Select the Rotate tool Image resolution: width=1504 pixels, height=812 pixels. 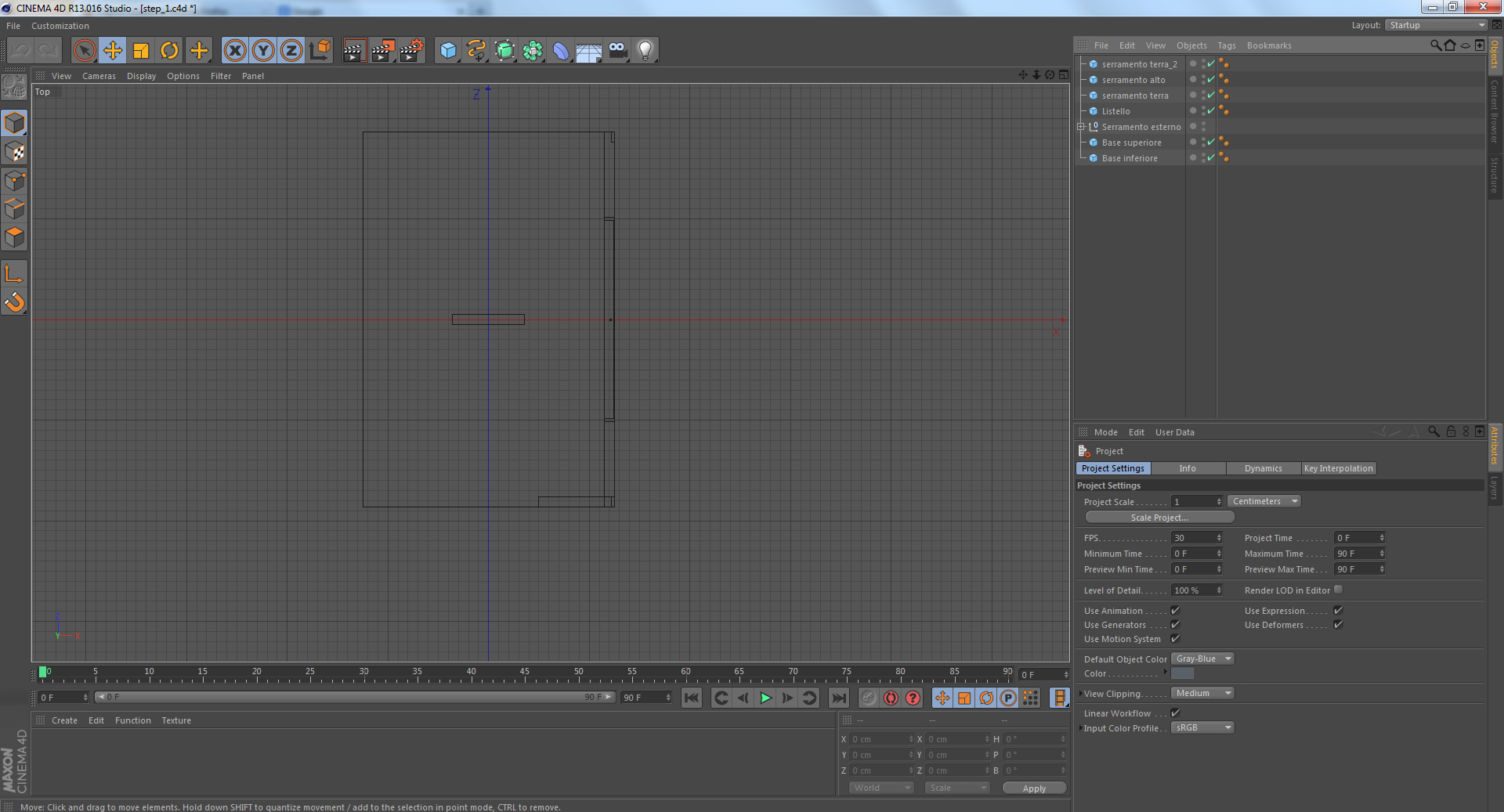(169, 51)
